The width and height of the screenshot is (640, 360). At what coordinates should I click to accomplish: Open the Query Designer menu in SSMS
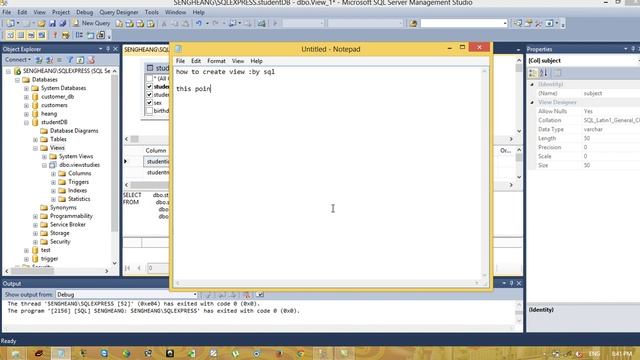click(x=119, y=12)
